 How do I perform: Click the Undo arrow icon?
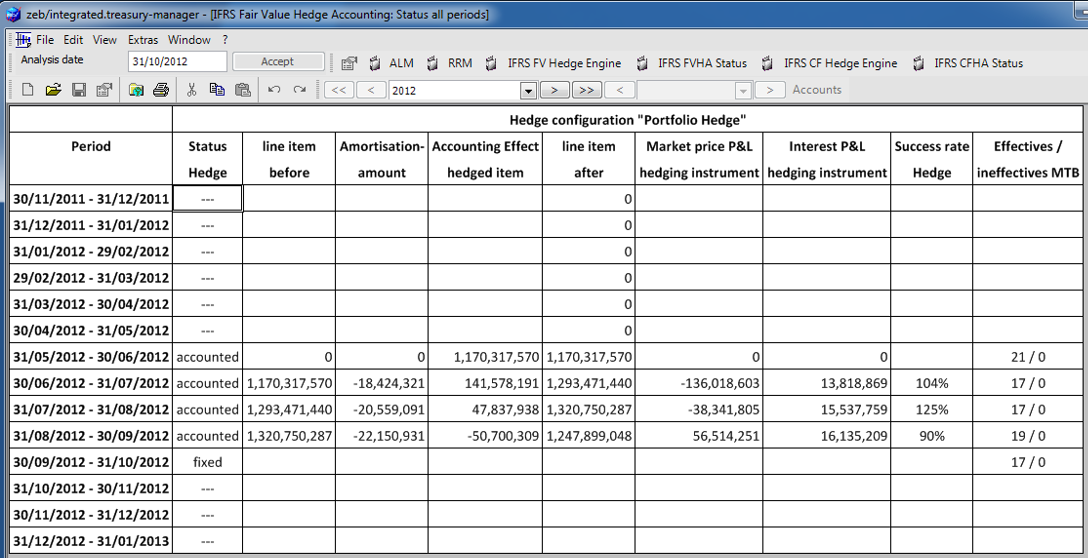274,90
